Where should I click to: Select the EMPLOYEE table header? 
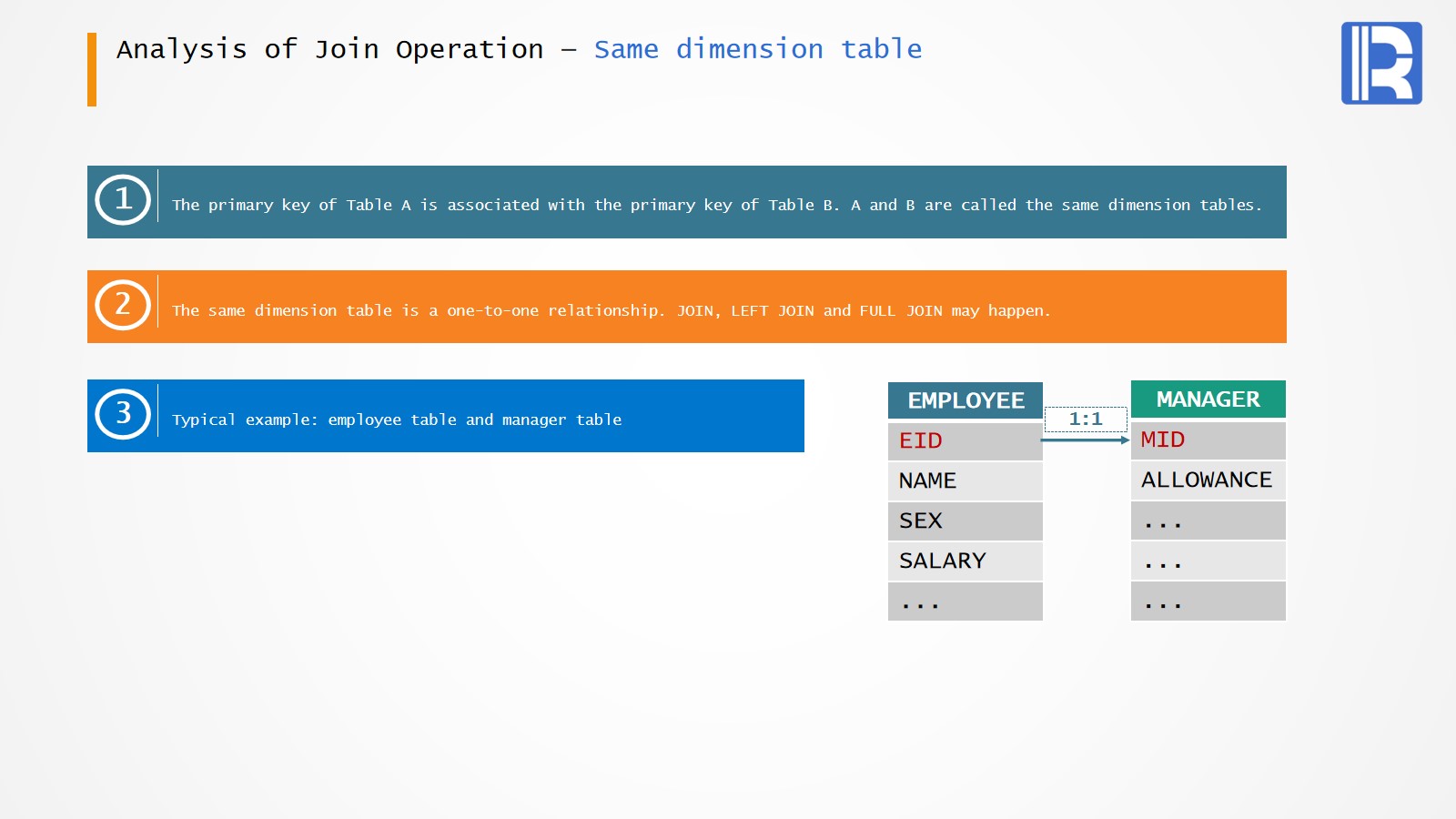tap(966, 400)
